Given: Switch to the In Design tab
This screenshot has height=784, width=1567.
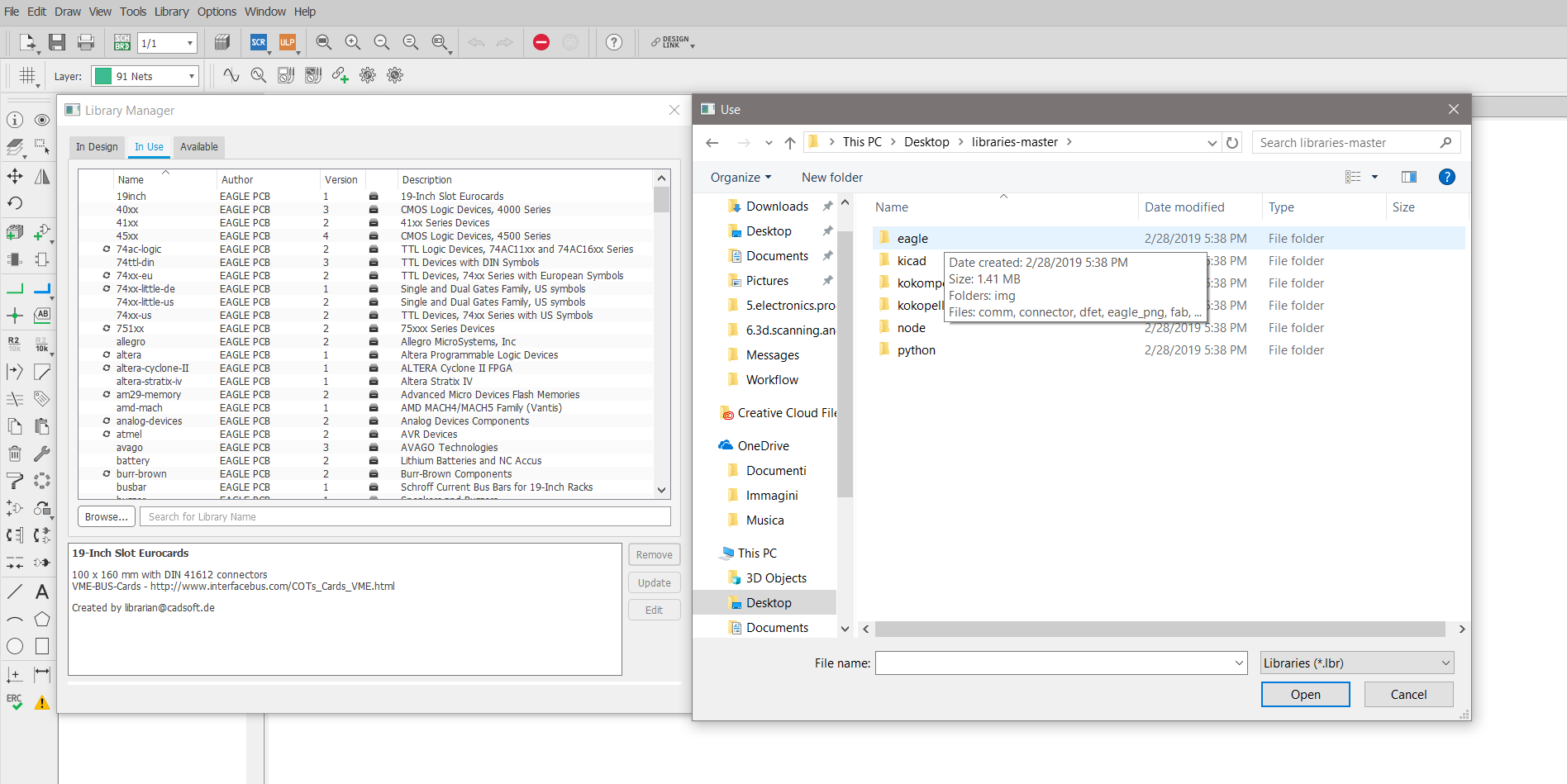Looking at the screenshot, I should click(97, 147).
